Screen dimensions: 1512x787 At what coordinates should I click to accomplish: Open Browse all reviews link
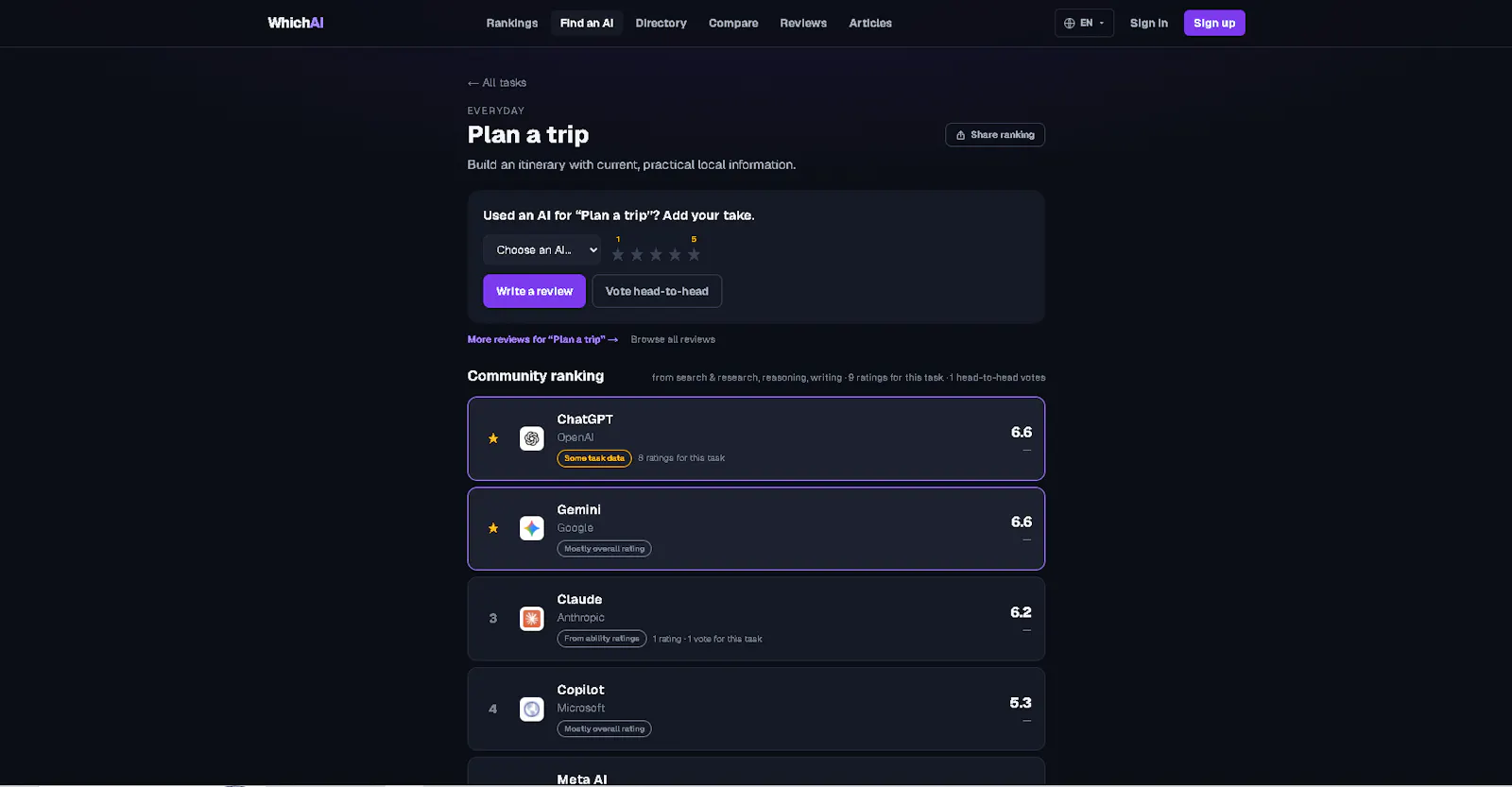[673, 339]
